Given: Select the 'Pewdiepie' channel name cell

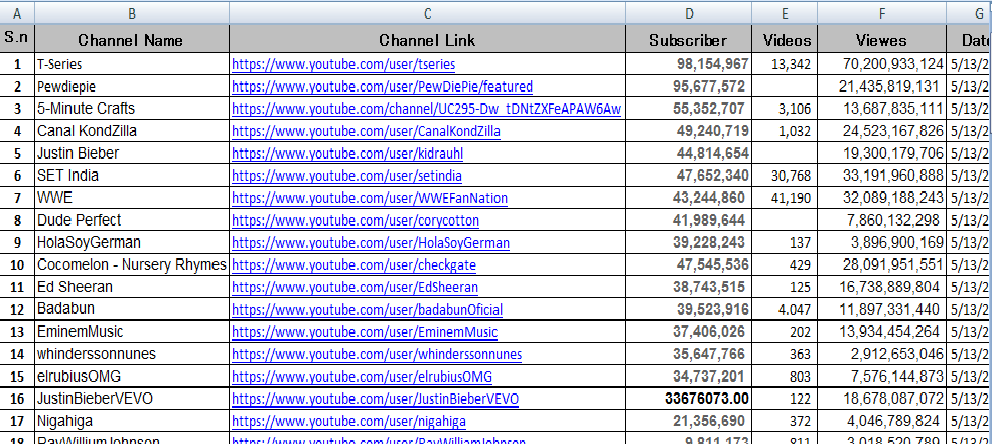Looking at the screenshot, I should [x=132, y=86].
